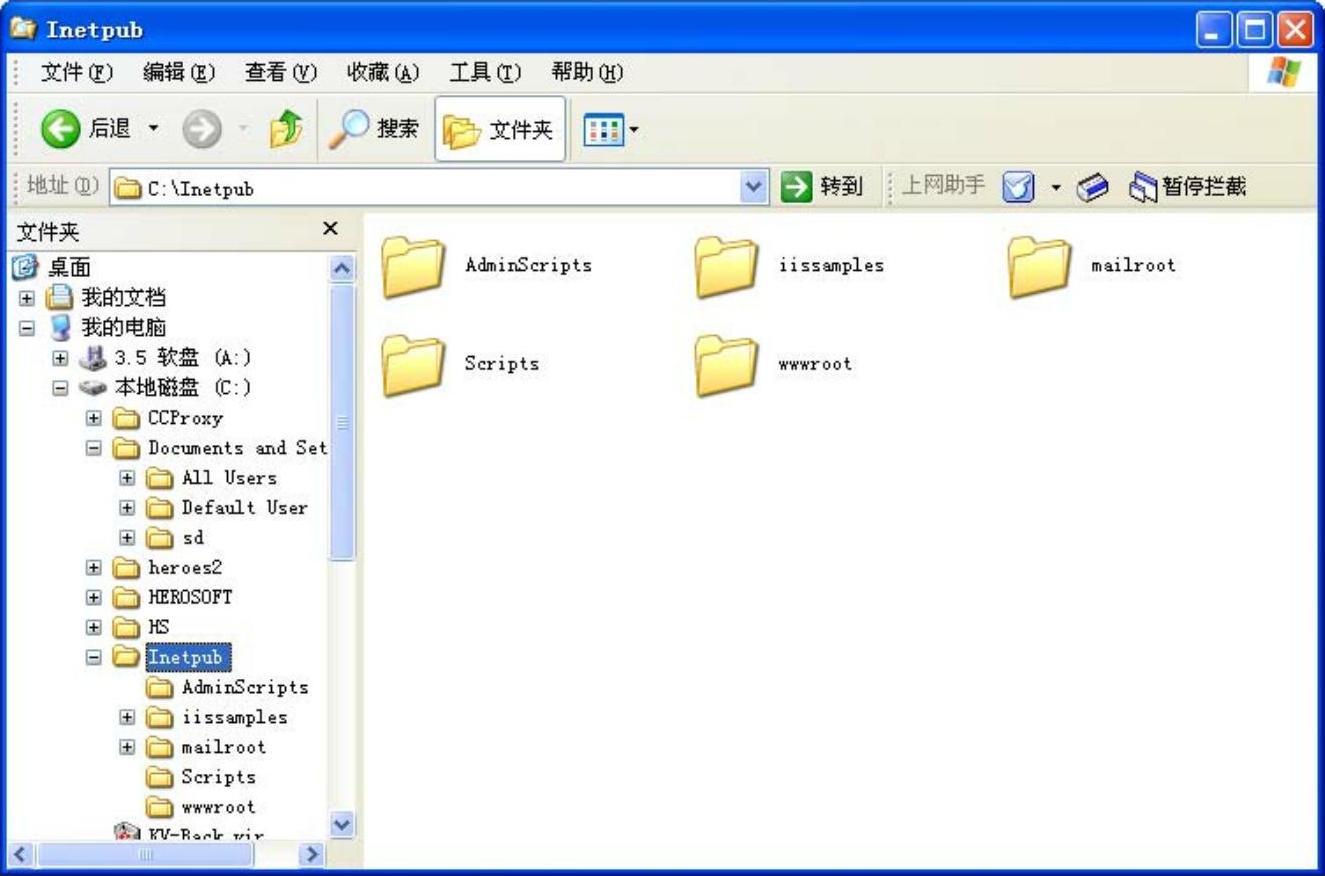
Task: Click the tree pane scroll-right arrow
Action: [x=313, y=855]
